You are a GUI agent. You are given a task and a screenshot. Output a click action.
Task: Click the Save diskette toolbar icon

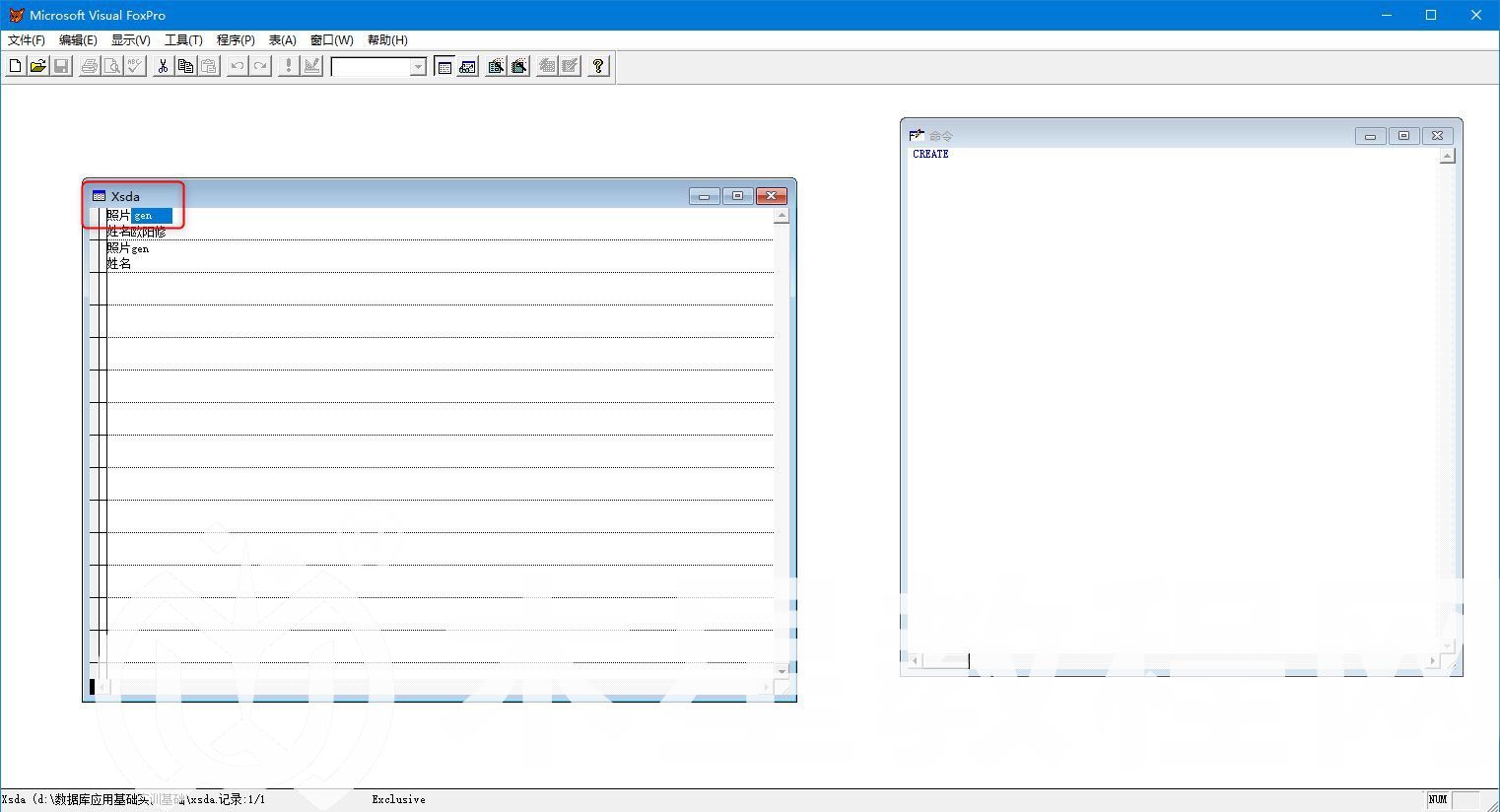(x=61, y=66)
